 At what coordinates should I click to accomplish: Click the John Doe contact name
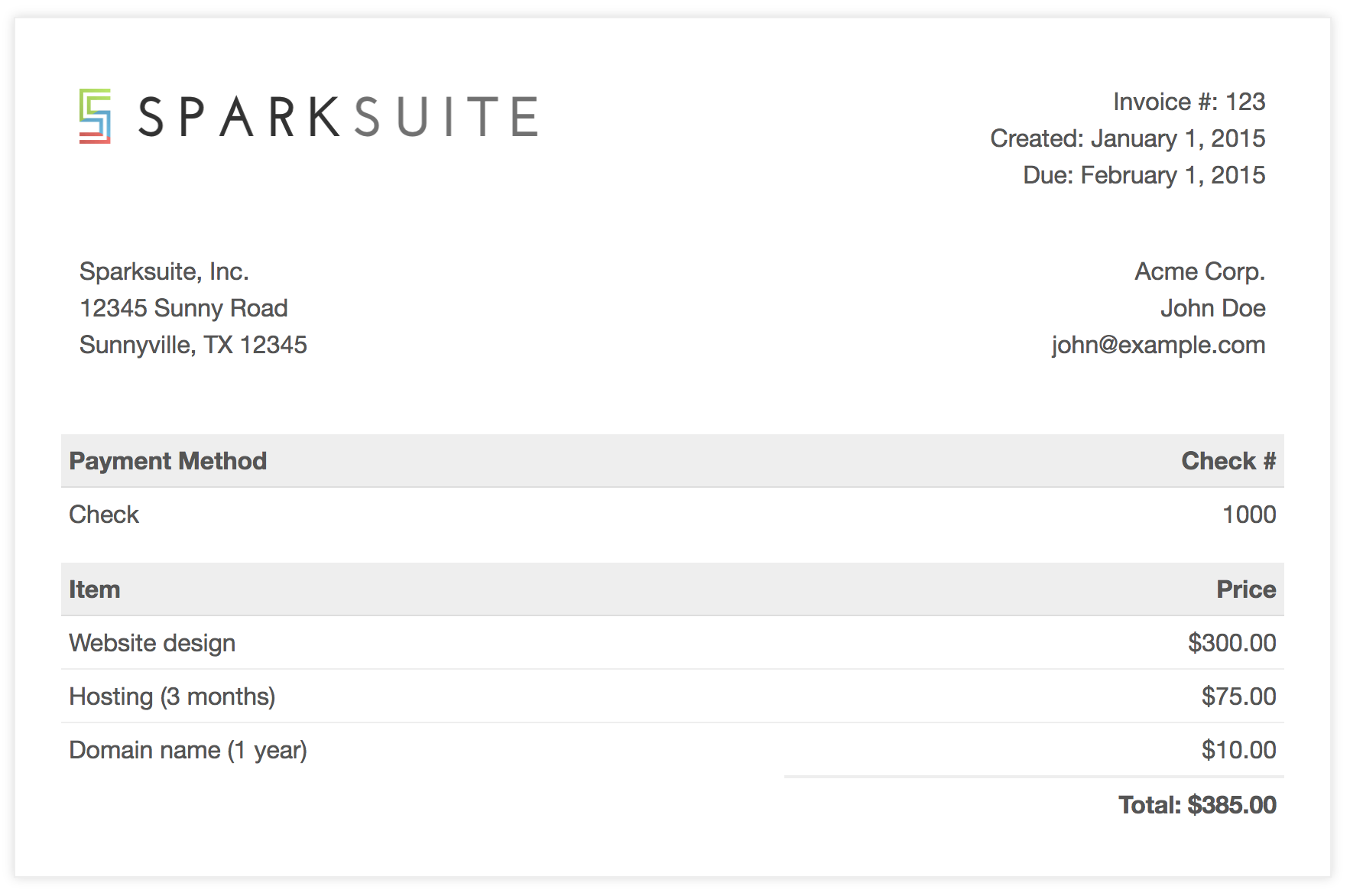click(1212, 308)
